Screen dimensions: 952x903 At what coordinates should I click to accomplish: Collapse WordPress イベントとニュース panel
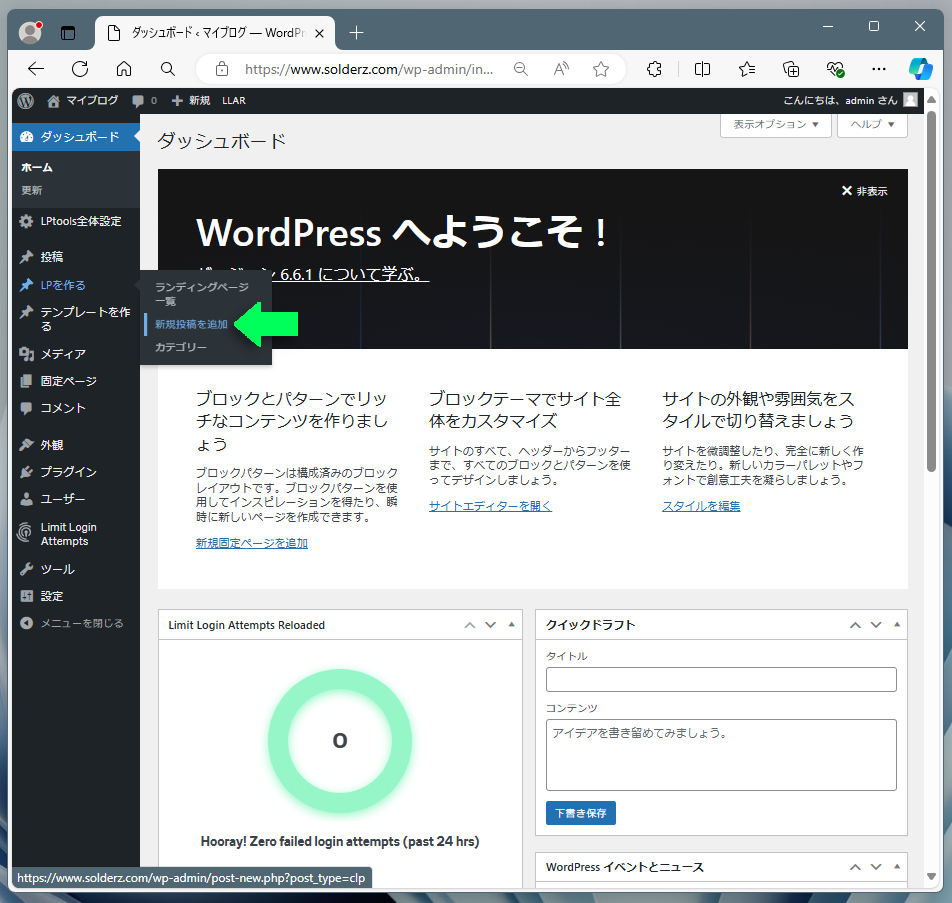pyautogui.click(x=897, y=867)
